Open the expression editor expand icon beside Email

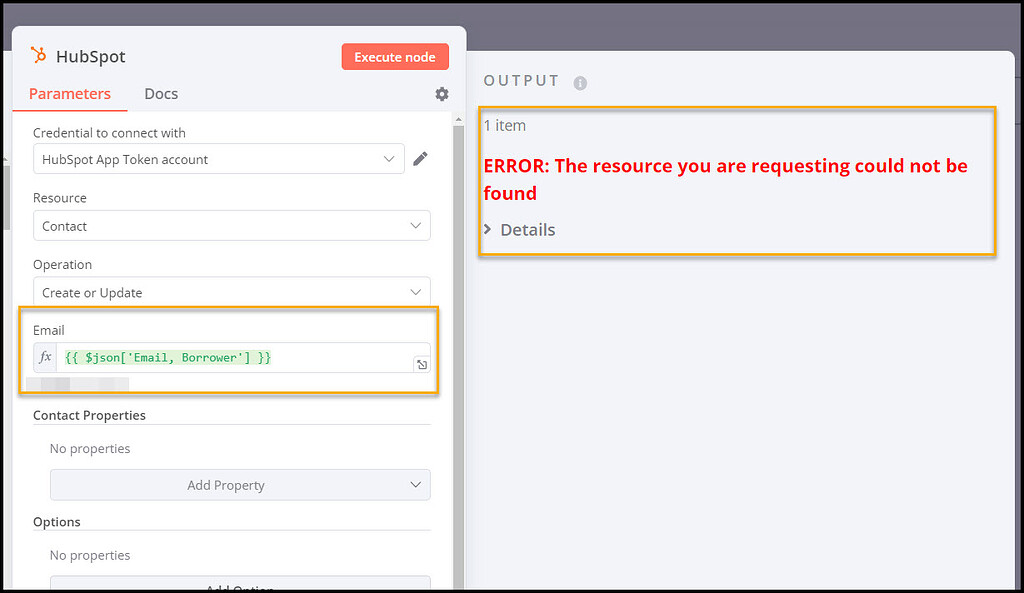click(421, 364)
